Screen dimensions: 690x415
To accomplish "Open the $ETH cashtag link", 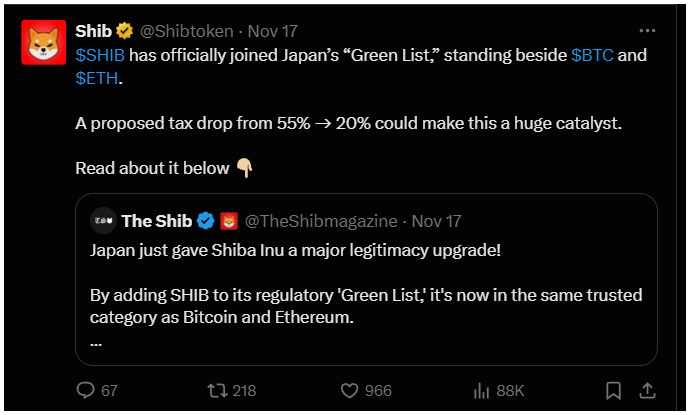I will point(96,79).
